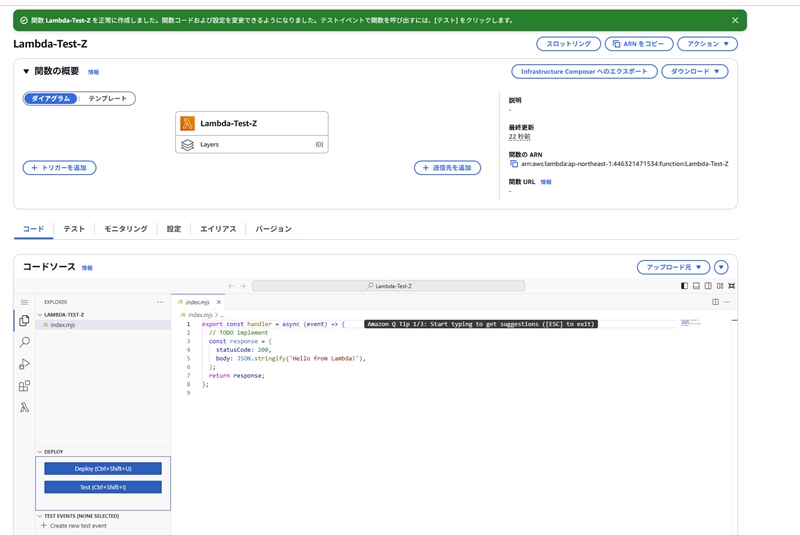This screenshot has height=535, width=800.
Task: Click the 'statusCode: 200,' code line
Action: point(243,350)
